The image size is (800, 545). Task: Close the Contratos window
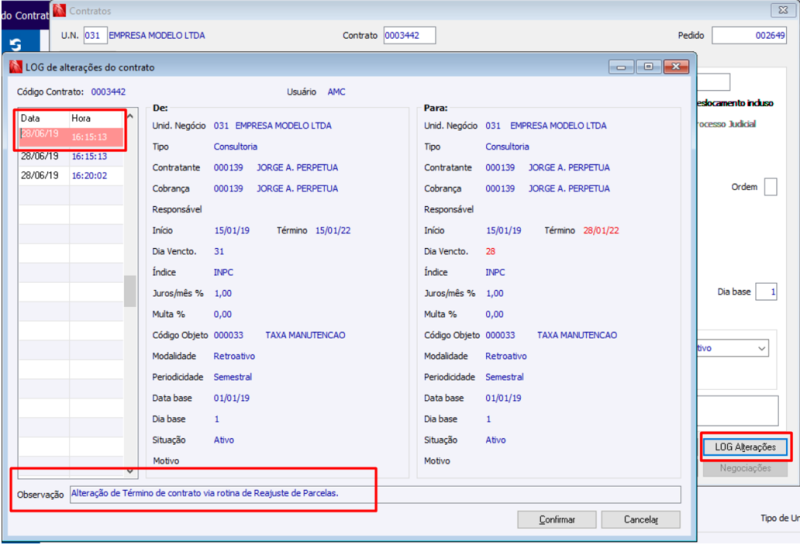tap(783, 10)
